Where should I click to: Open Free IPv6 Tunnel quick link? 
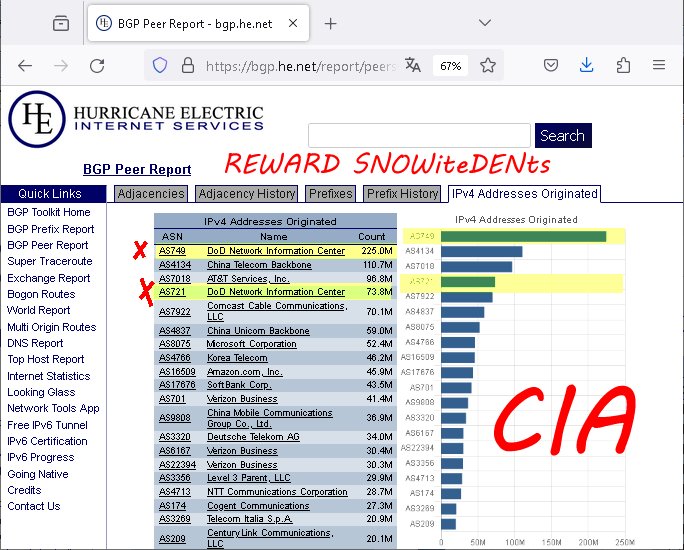(47, 425)
